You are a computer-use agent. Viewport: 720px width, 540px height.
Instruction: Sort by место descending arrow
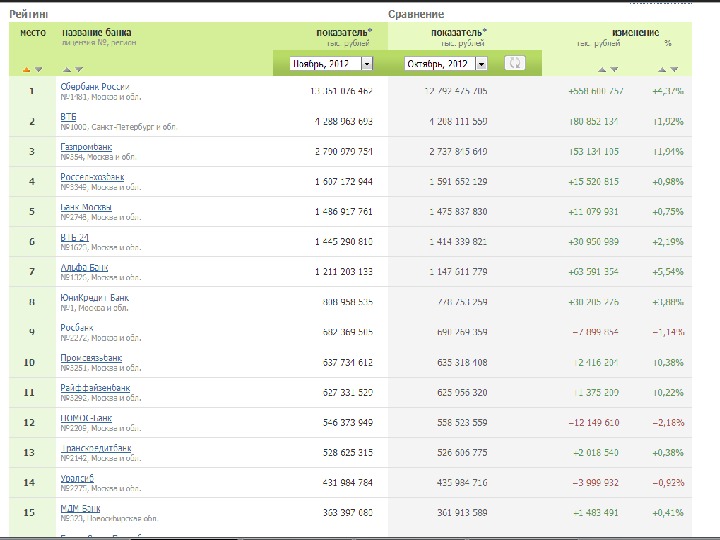[39, 70]
